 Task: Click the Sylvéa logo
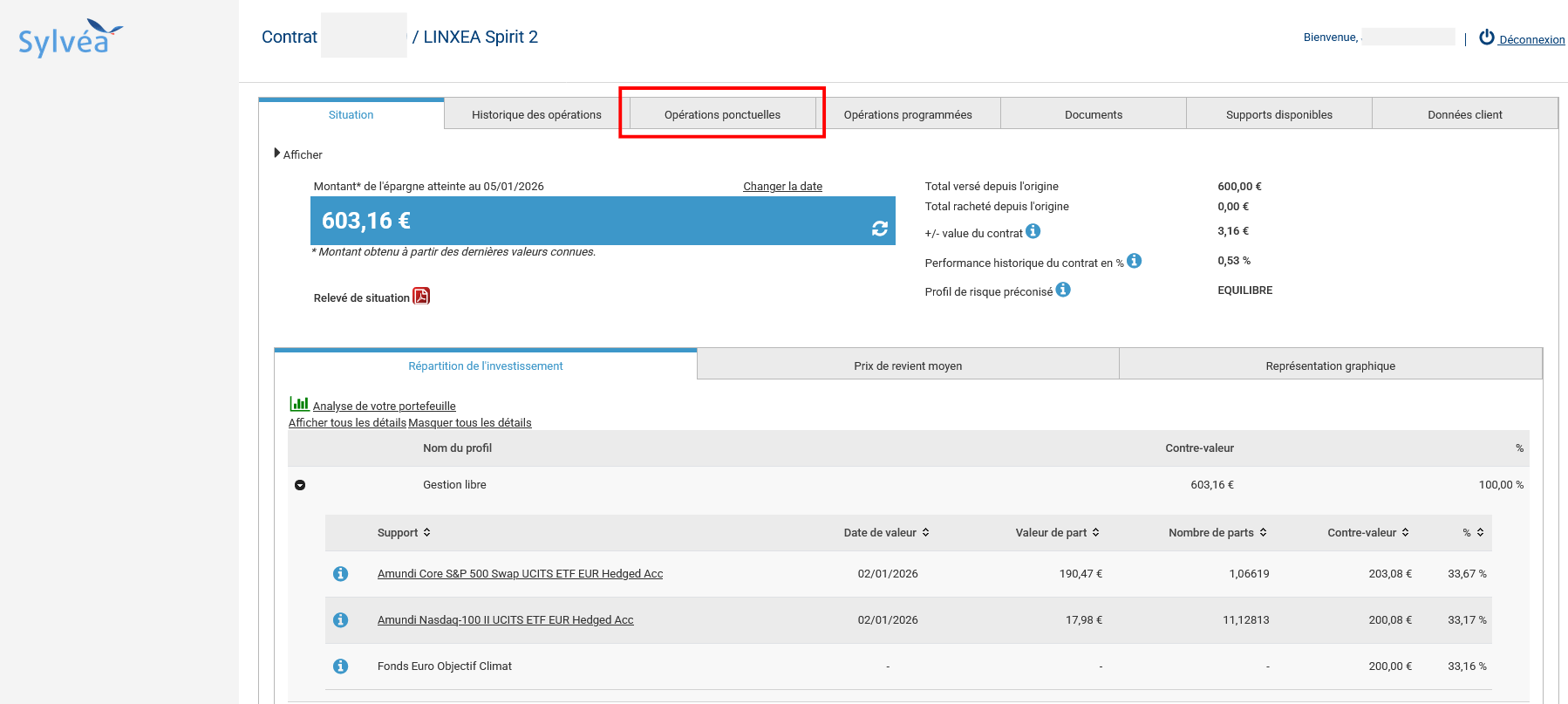[x=70, y=38]
